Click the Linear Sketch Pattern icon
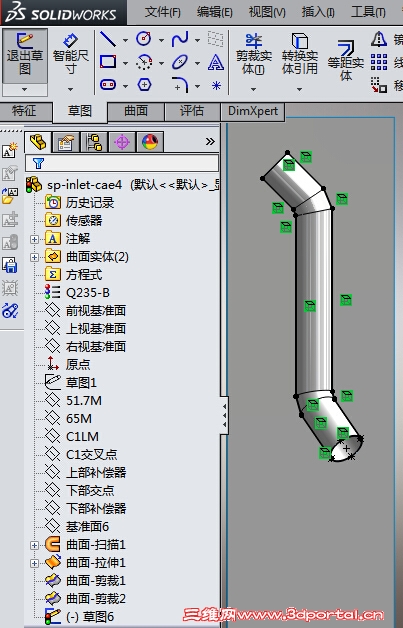 [x=379, y=62]
